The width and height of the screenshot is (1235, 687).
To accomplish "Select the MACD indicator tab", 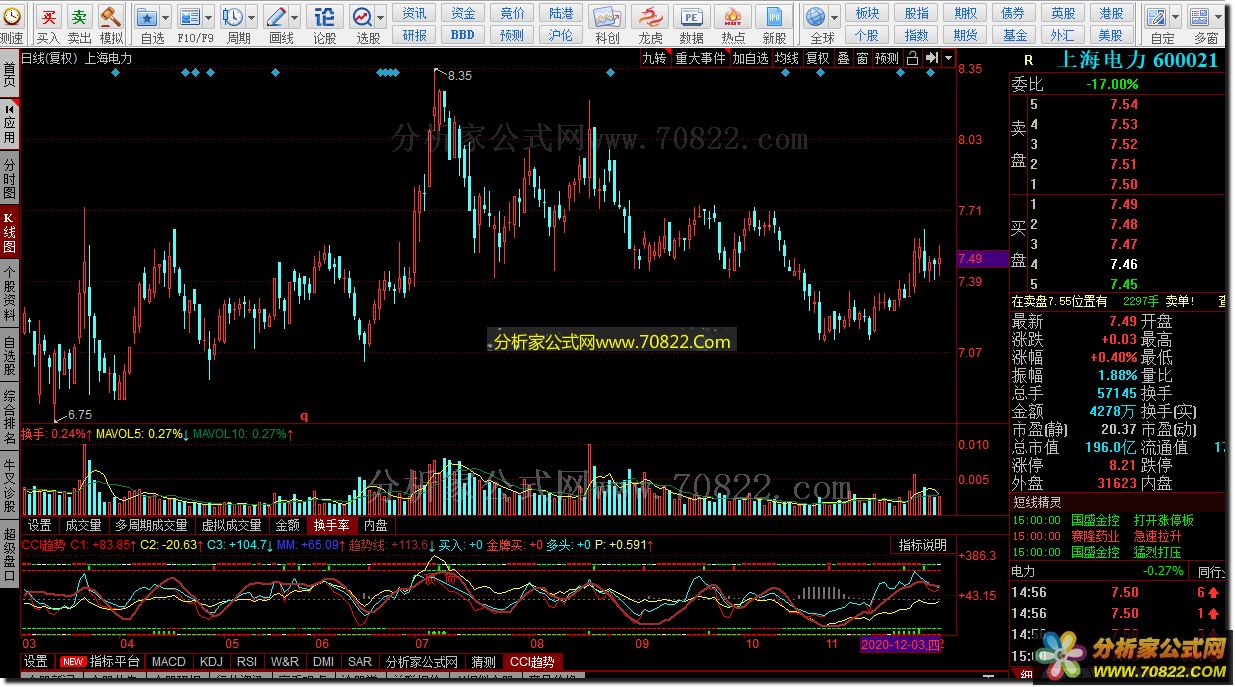I will click(169, 661).
